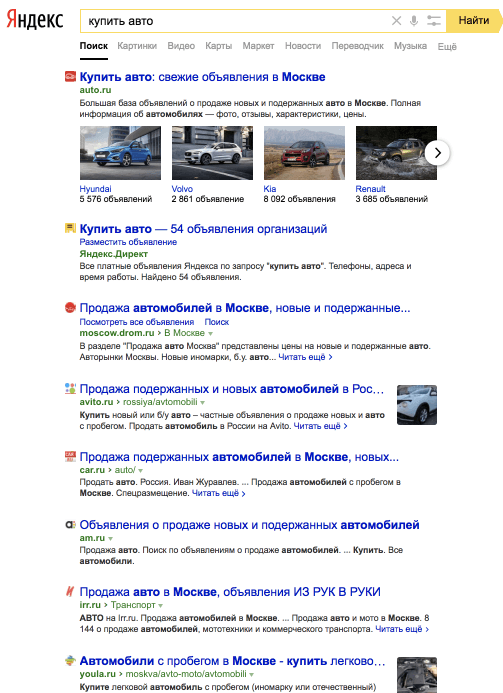Screen dimensions: 503x693
Task: Activate voice search microphone icon
Action: click(x=414, y=20)
